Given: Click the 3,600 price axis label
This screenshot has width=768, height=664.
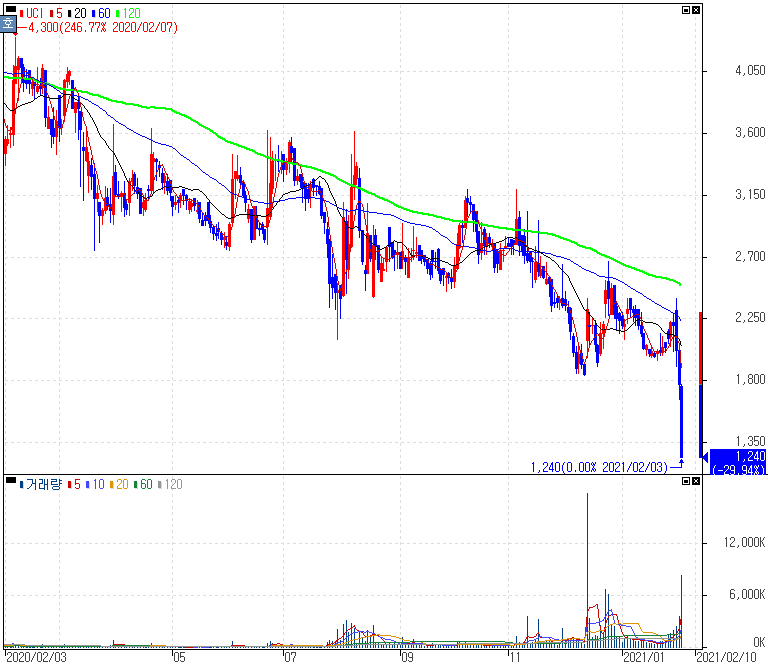Looking at the screenshot, I should point(750,132).
